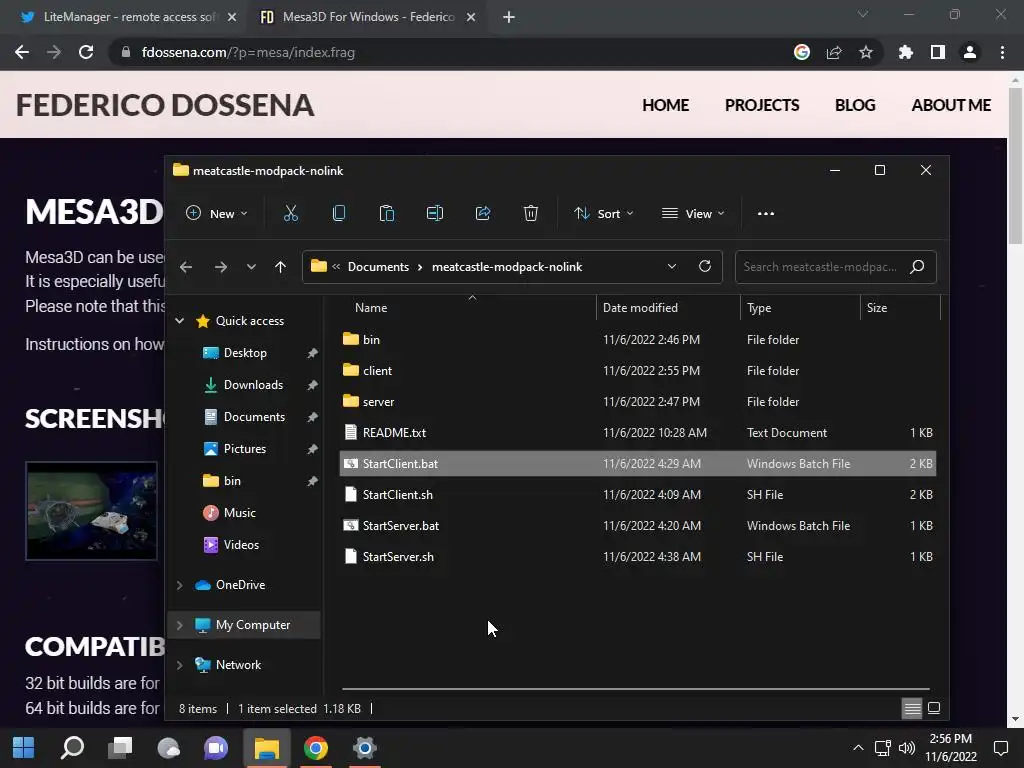Click the Delete trash can icon
Image resolution: width=1024 pixels, height=768 pixels.
(x=531, y=214)
